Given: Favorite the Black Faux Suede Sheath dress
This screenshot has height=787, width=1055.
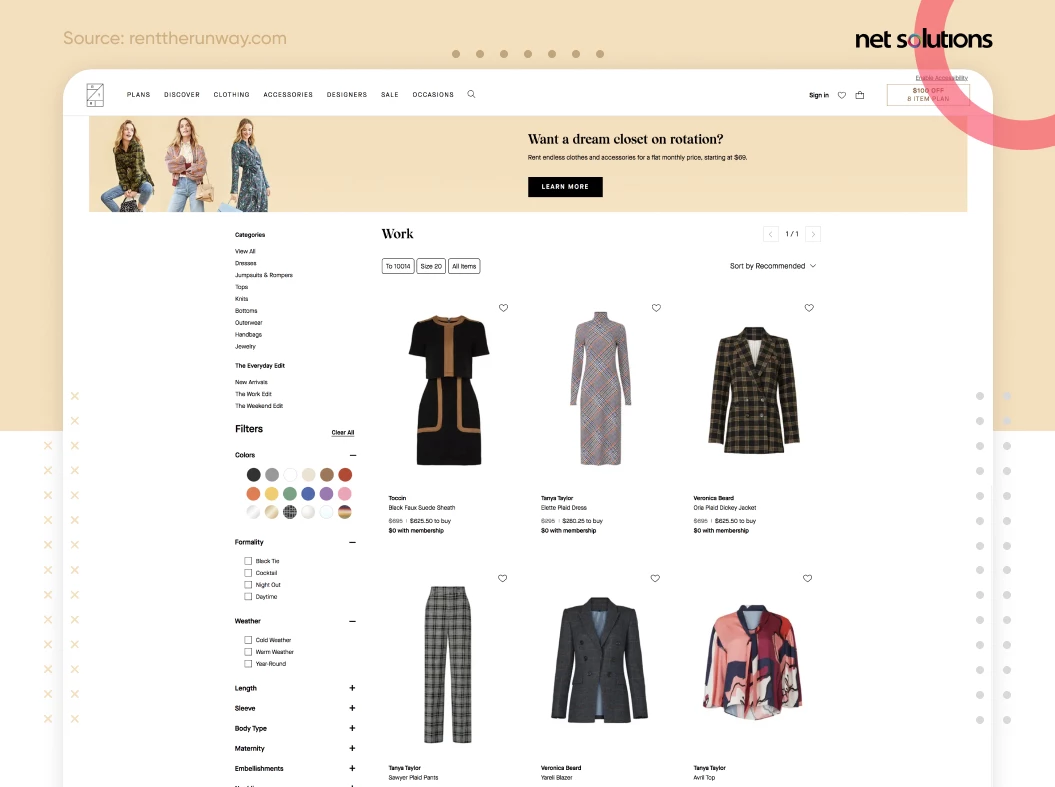Looking at the screenshot, I should click(503, 307).
